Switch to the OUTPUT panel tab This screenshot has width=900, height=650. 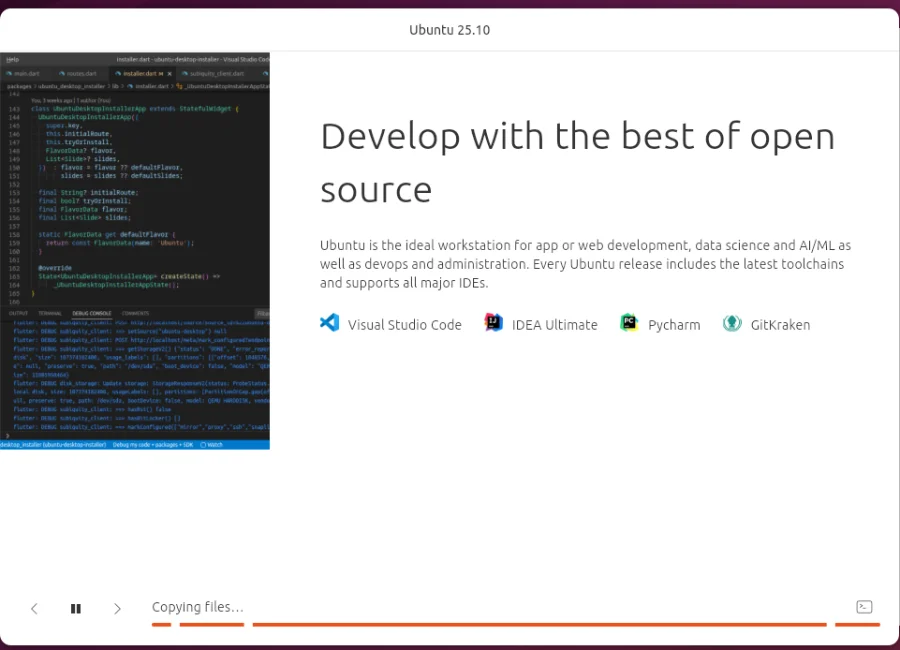20,313
